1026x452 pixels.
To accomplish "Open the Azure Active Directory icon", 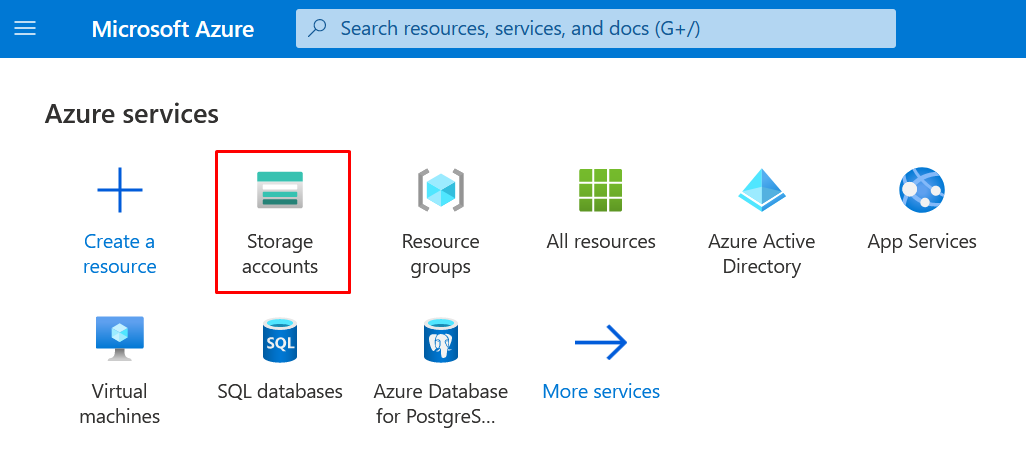I will point(762,189).
